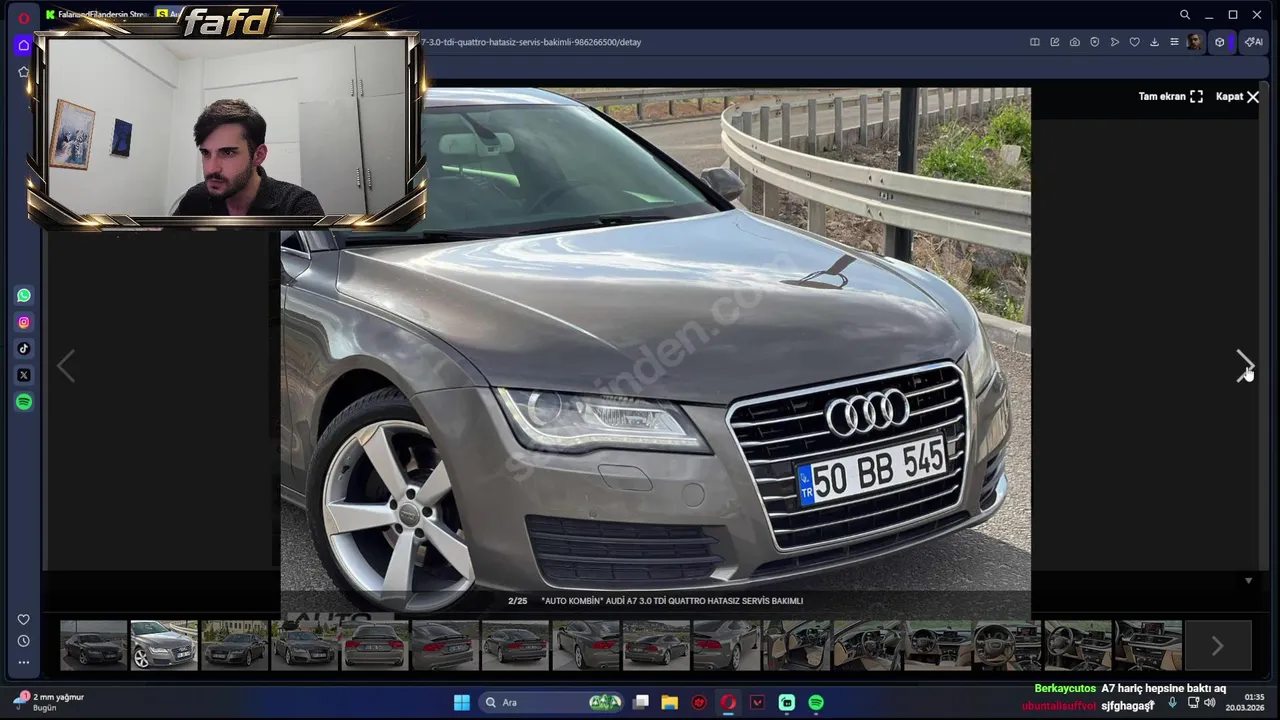Click the small down triangle above thumbnails
Screen dimensions: 1280x720
1248,581
